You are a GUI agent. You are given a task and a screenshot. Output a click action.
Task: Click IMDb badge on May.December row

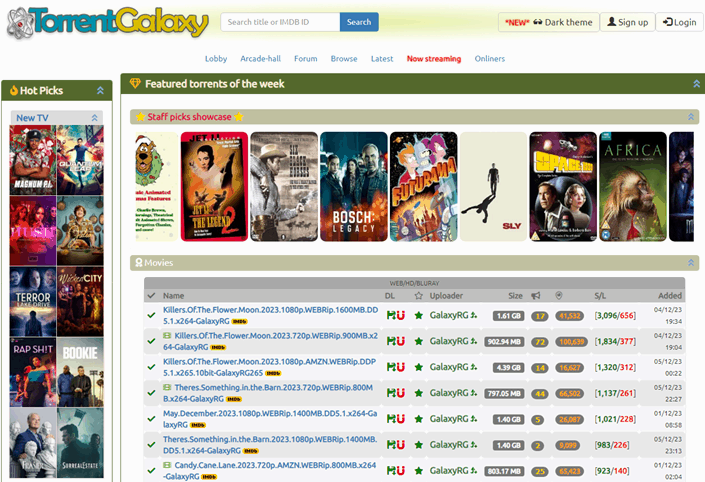click(197, 425)
